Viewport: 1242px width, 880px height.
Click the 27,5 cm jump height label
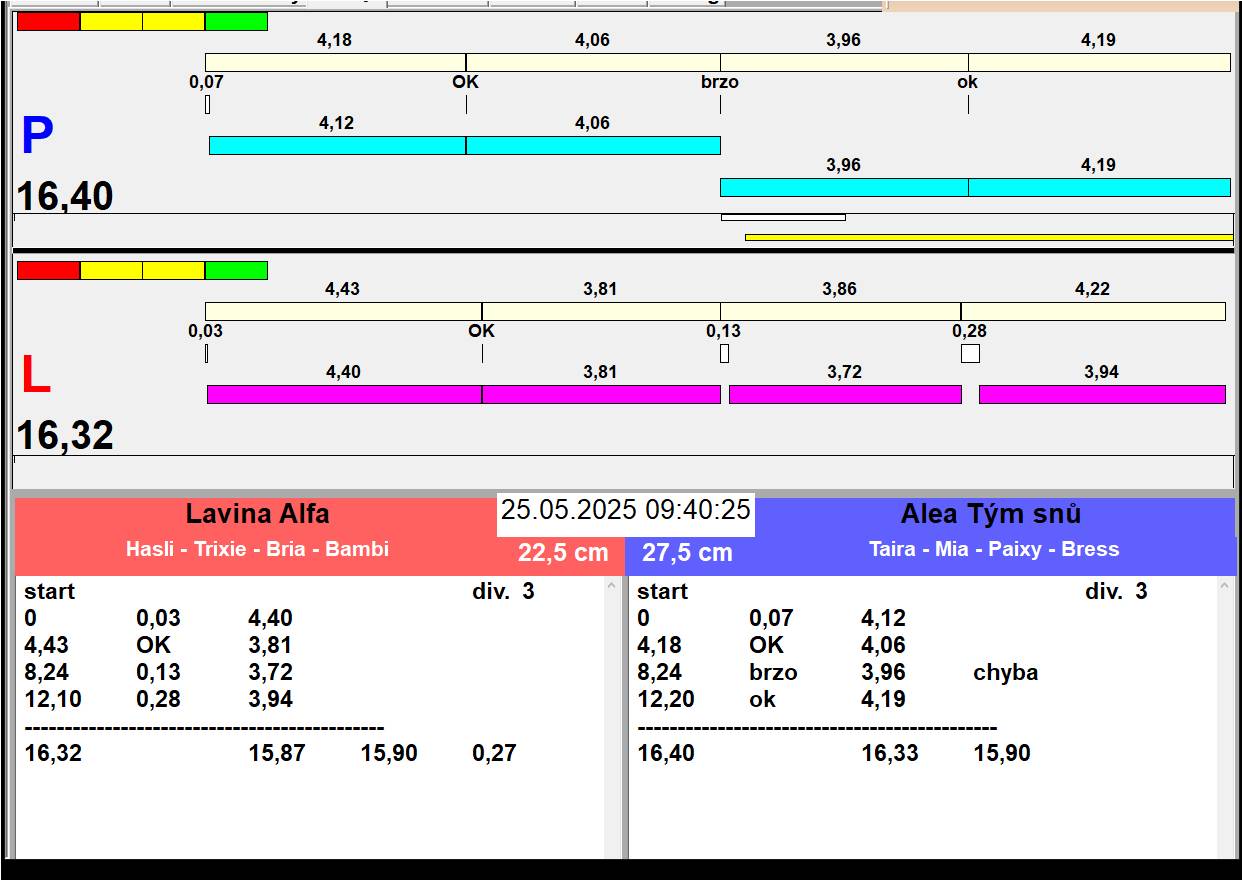(x=687, y=553)
